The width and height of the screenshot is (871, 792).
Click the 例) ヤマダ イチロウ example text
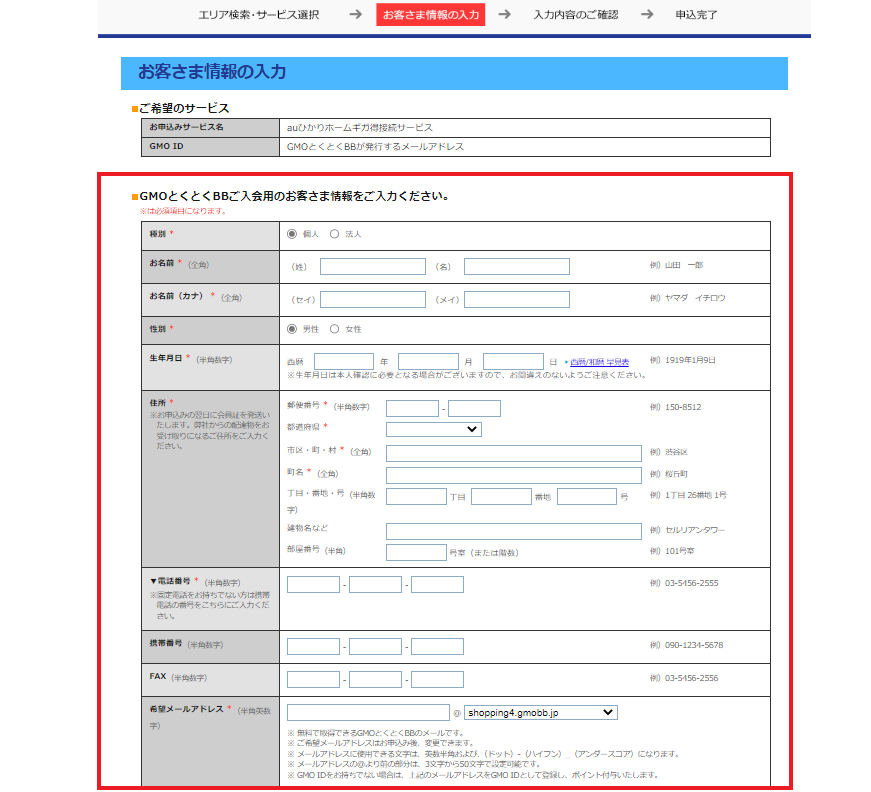688,298
